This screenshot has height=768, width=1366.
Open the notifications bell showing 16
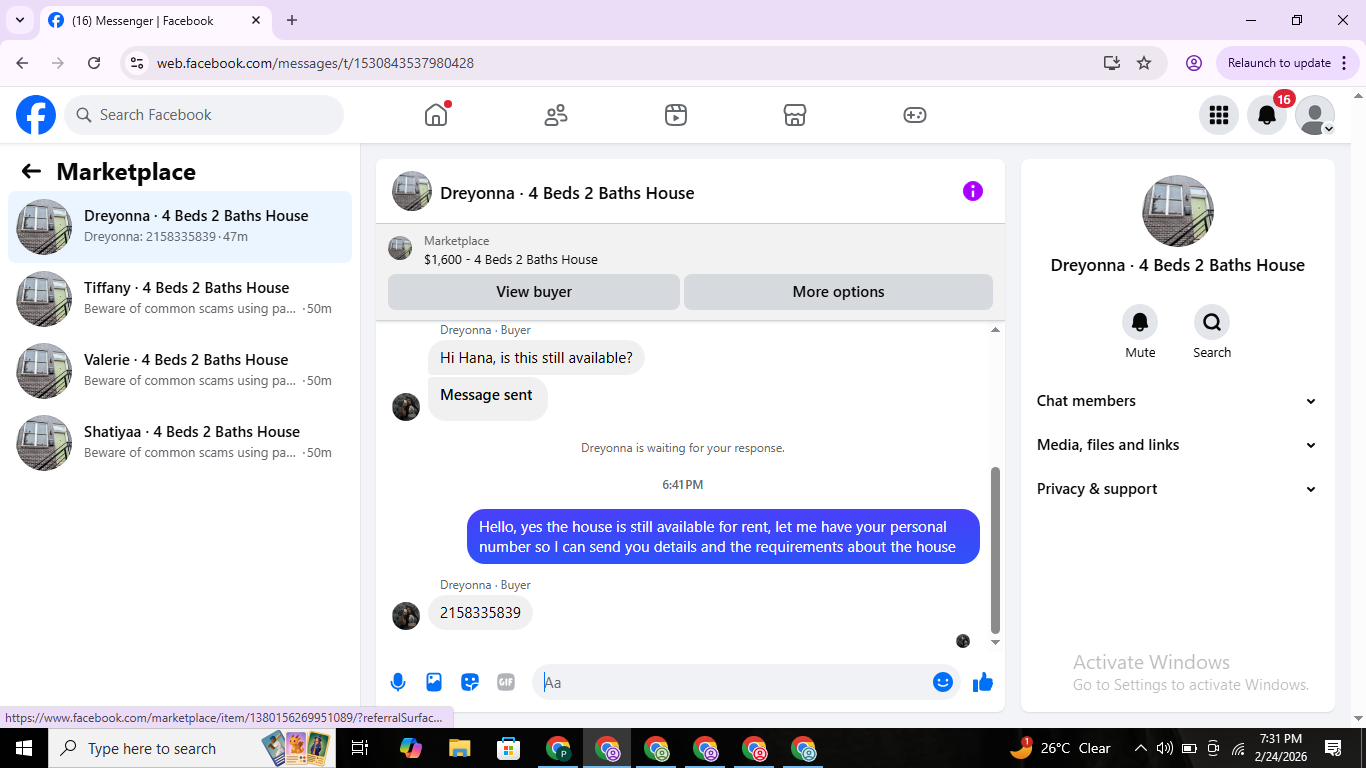tap(1267, 115)
